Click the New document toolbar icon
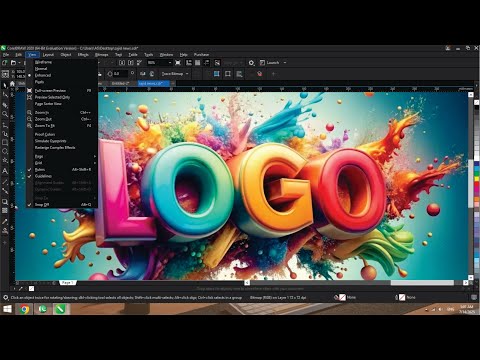 [4, 63]
